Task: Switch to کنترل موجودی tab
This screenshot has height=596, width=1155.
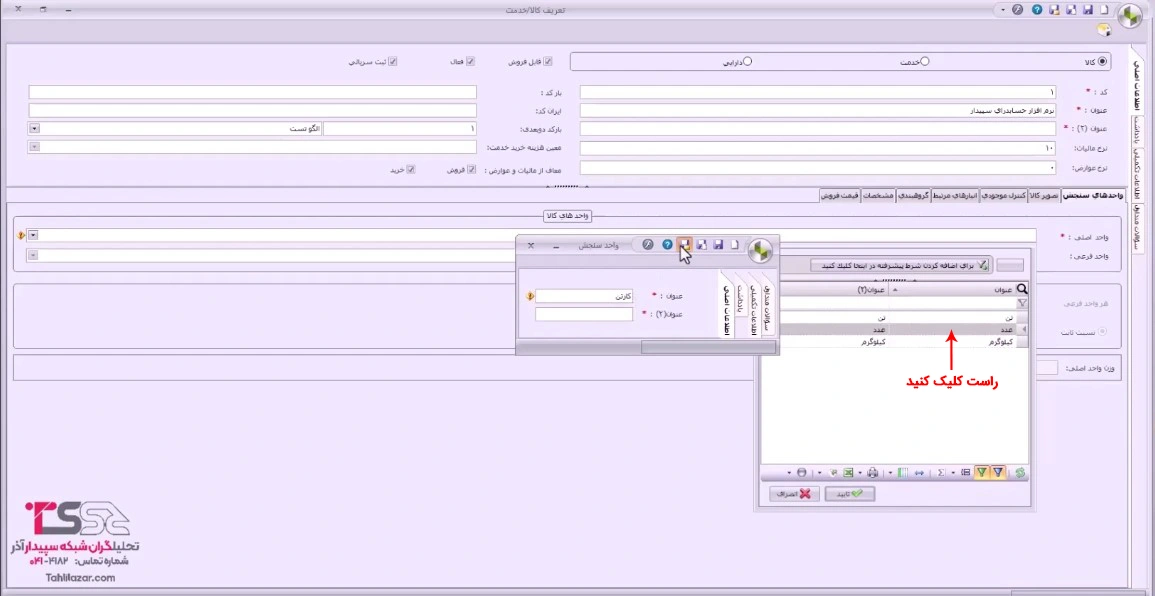Action: pos(1003,196)
